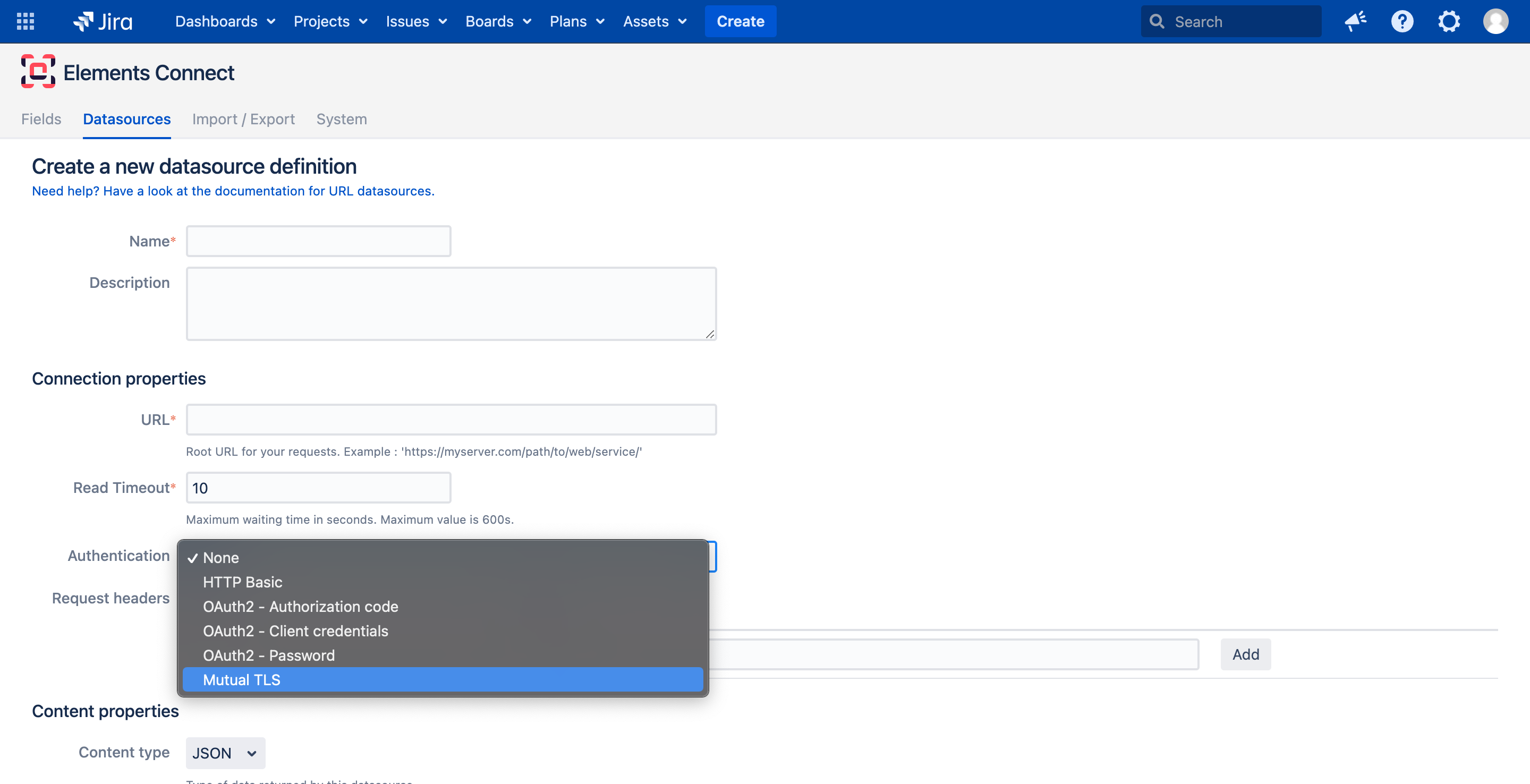The image size is (1530, 784).
Task: Open the settings gear icon
Action: click(x=1449, y=21)
